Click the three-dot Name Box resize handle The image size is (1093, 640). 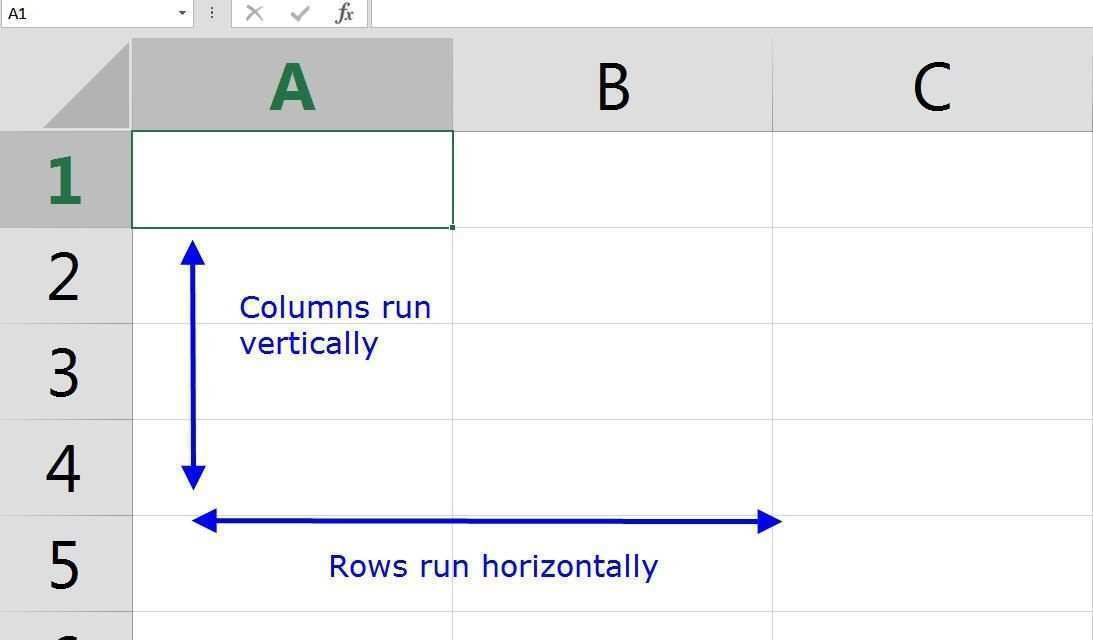coord(212,13)
